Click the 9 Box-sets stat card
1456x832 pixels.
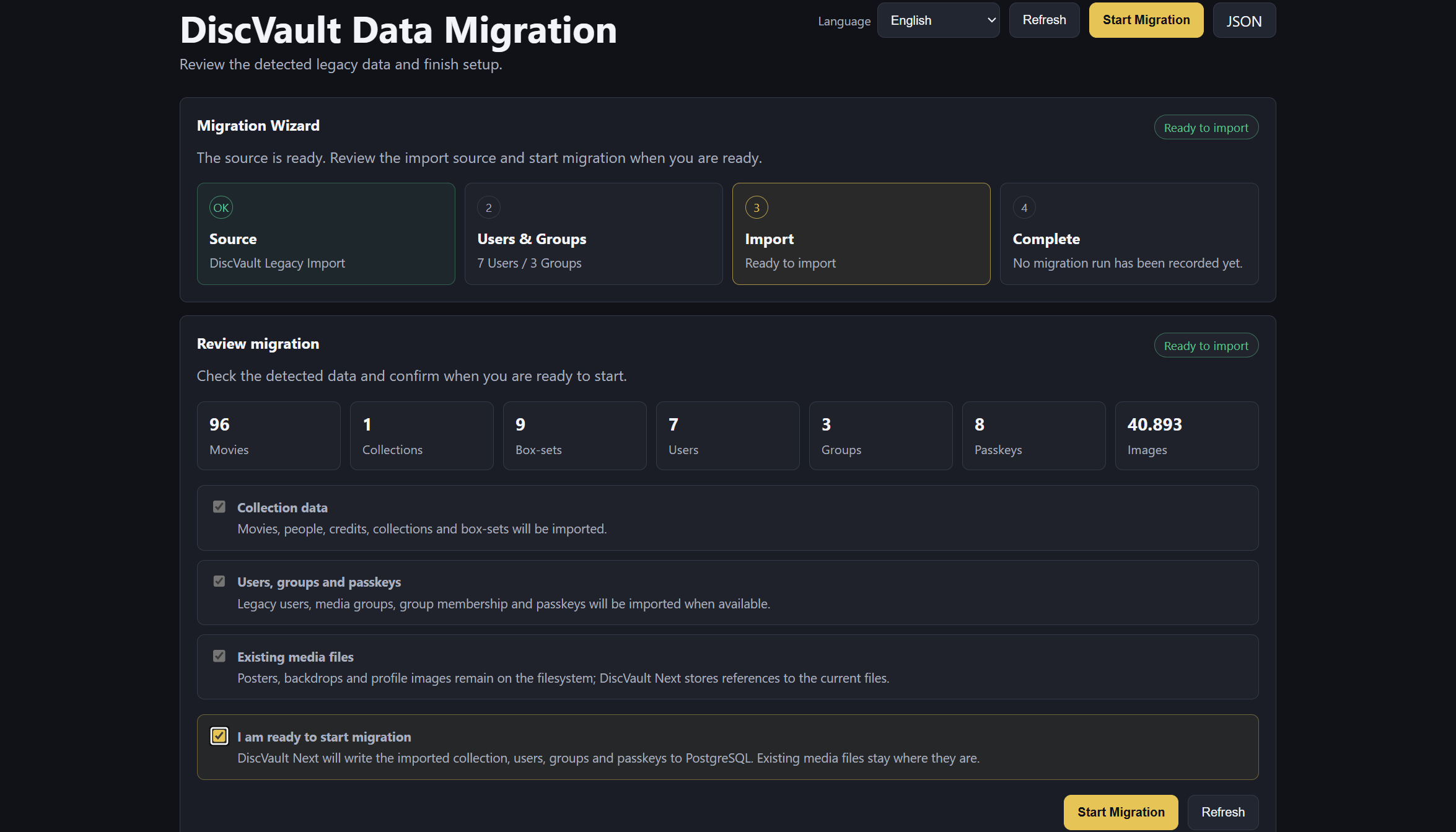[x=575, y=436]
